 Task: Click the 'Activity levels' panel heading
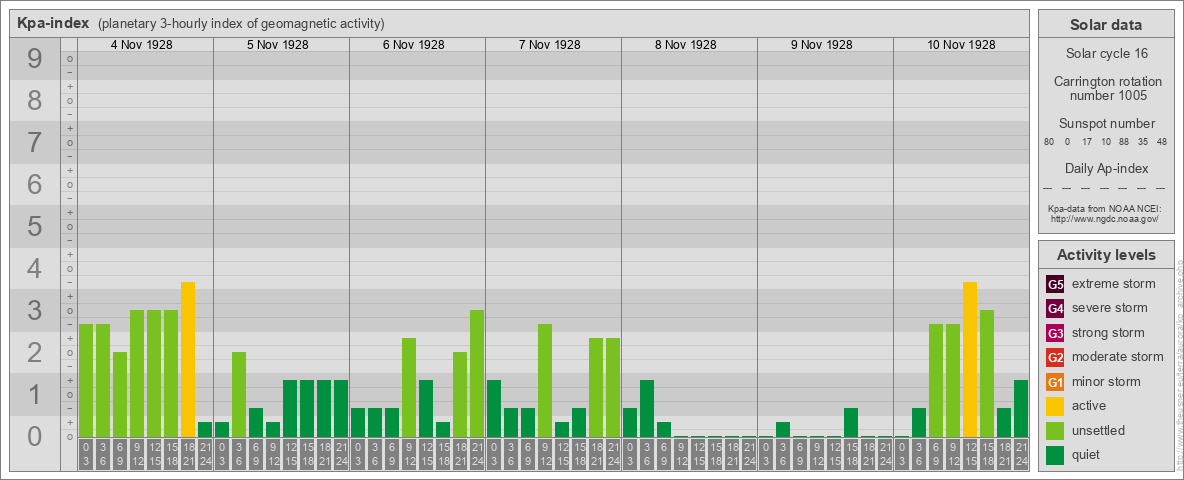click(1106, 255)
